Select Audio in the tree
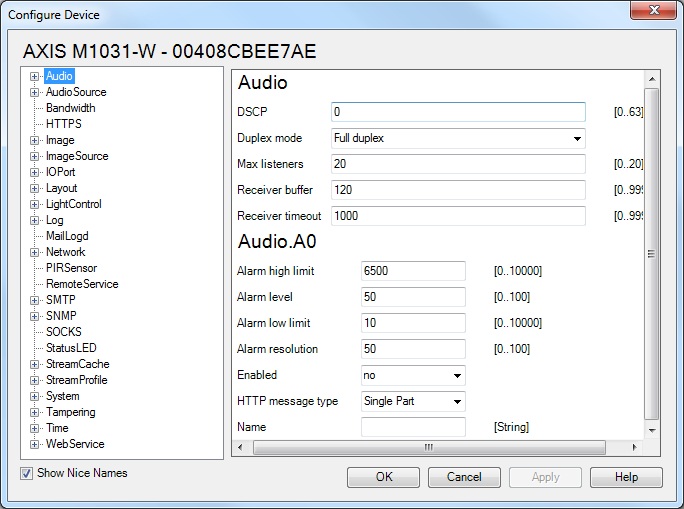 tap(59, 76)
